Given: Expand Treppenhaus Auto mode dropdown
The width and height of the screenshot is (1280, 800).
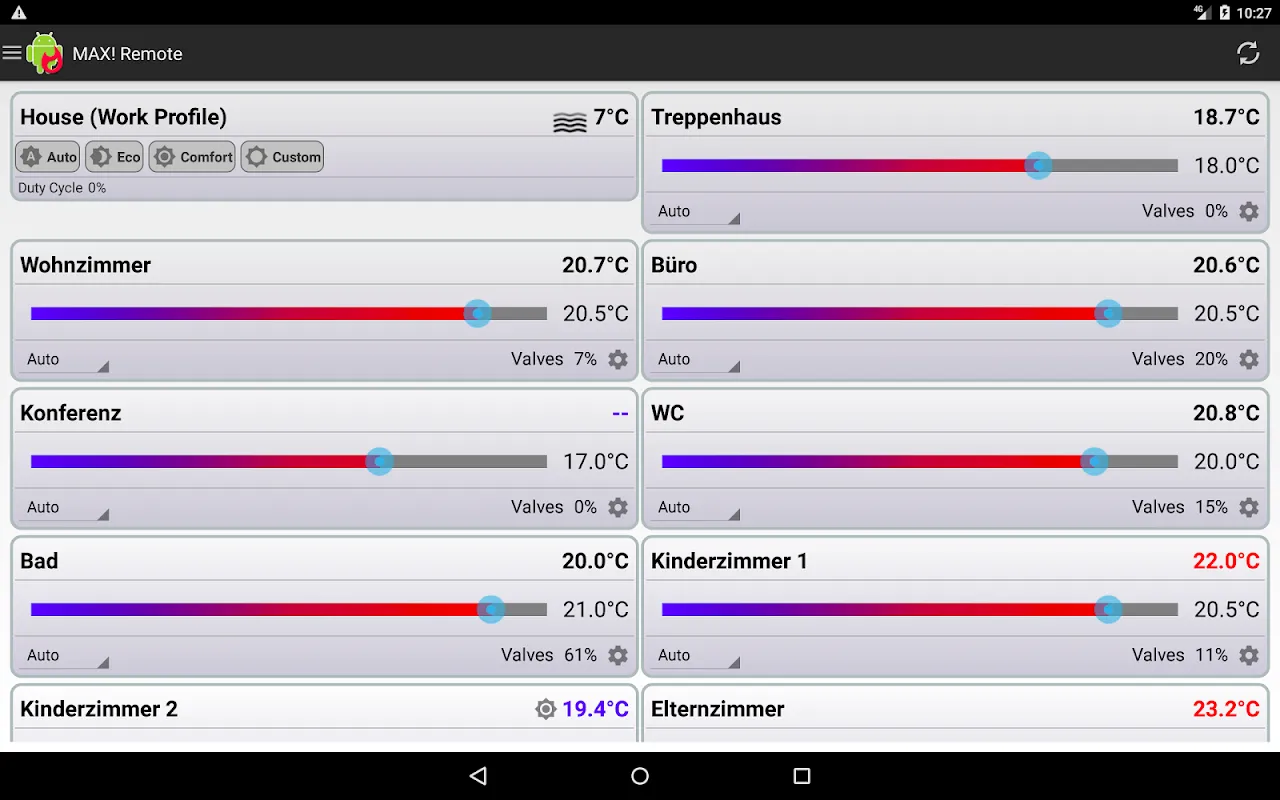Looking at the screenshot, I should pyautogui.click(x=696, y=211).
